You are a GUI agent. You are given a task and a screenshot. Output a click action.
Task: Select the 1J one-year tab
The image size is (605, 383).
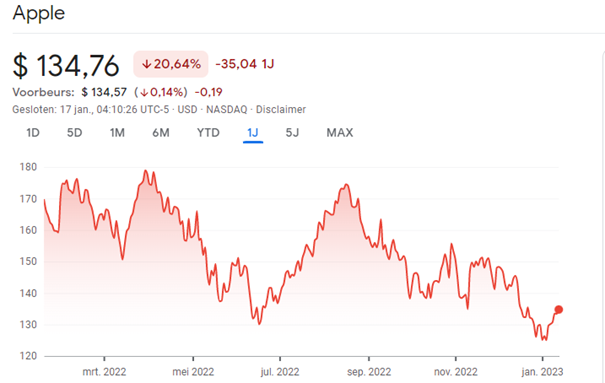coord(253,133)
